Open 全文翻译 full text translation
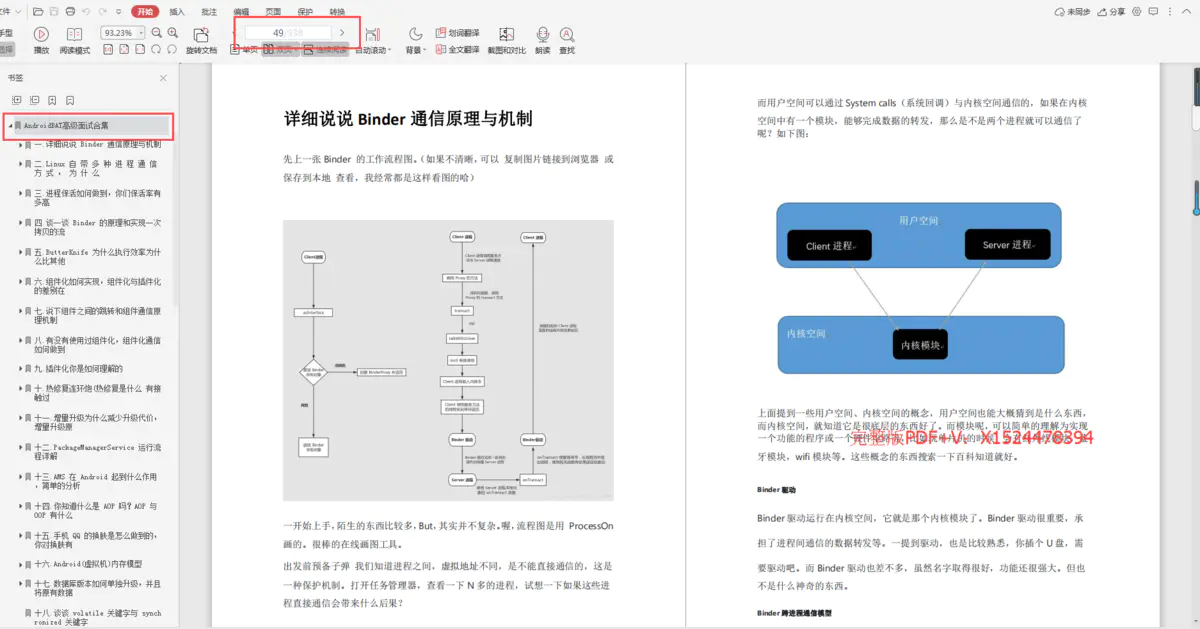 [x=457, y=49]
